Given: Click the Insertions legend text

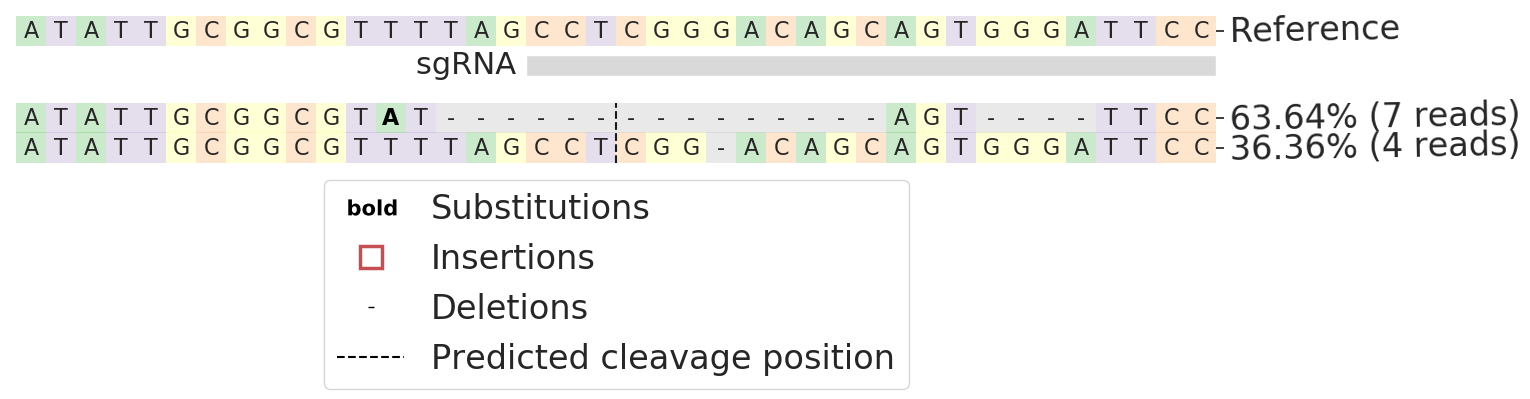Looking at the screenshot, I should click(x=512, y=258).
